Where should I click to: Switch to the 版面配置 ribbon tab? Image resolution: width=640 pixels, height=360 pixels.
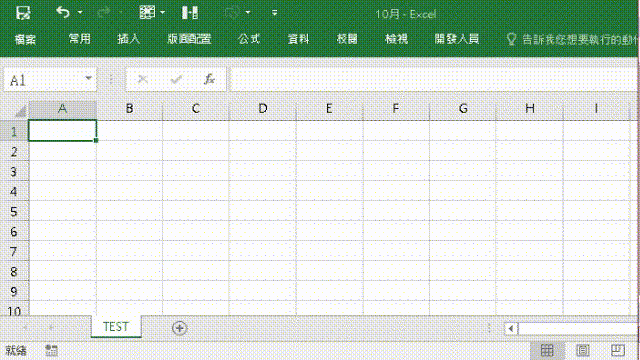point(189,39)
